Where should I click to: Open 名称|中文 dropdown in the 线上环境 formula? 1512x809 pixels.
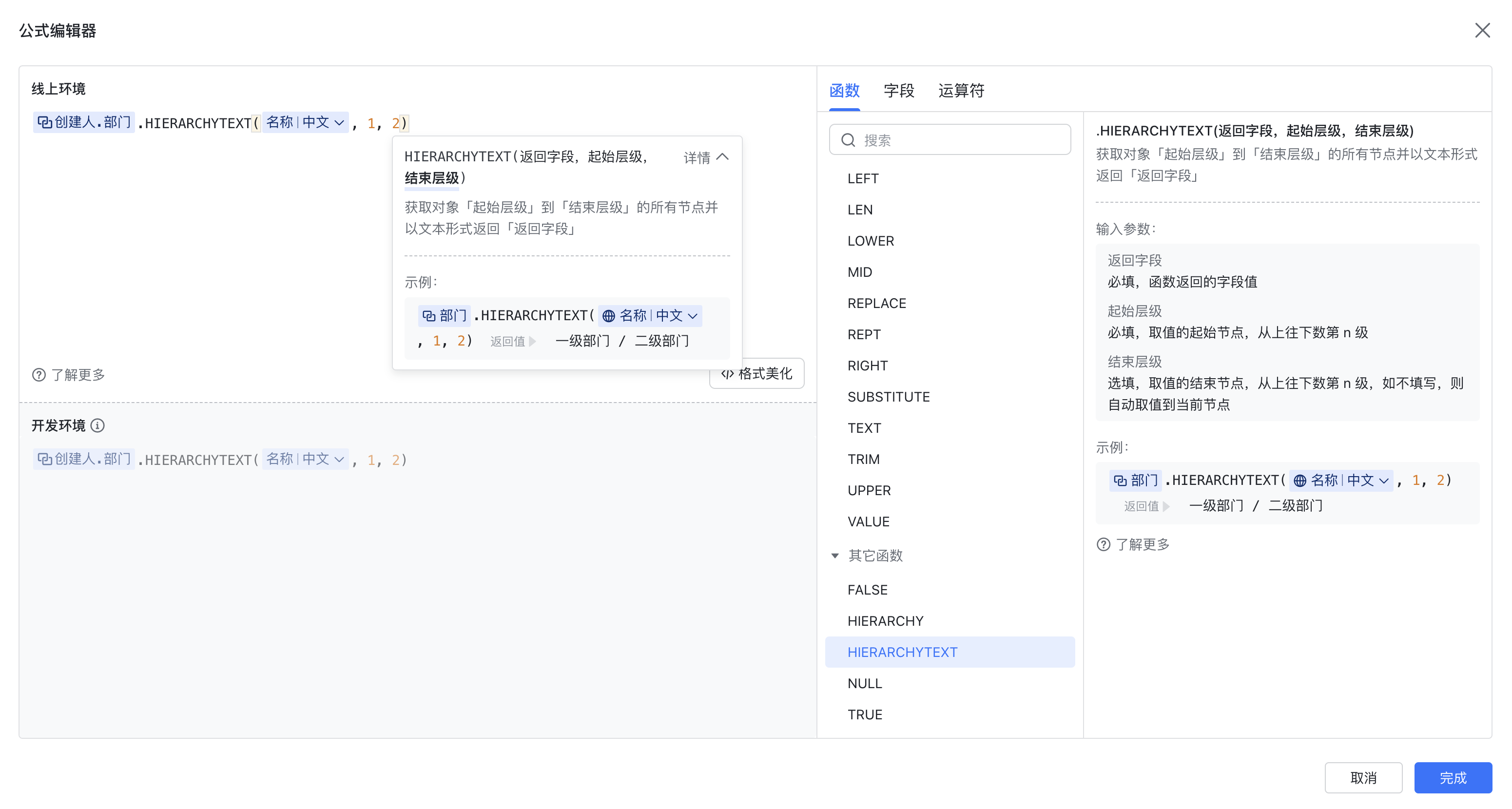click(x=305, y=122)
